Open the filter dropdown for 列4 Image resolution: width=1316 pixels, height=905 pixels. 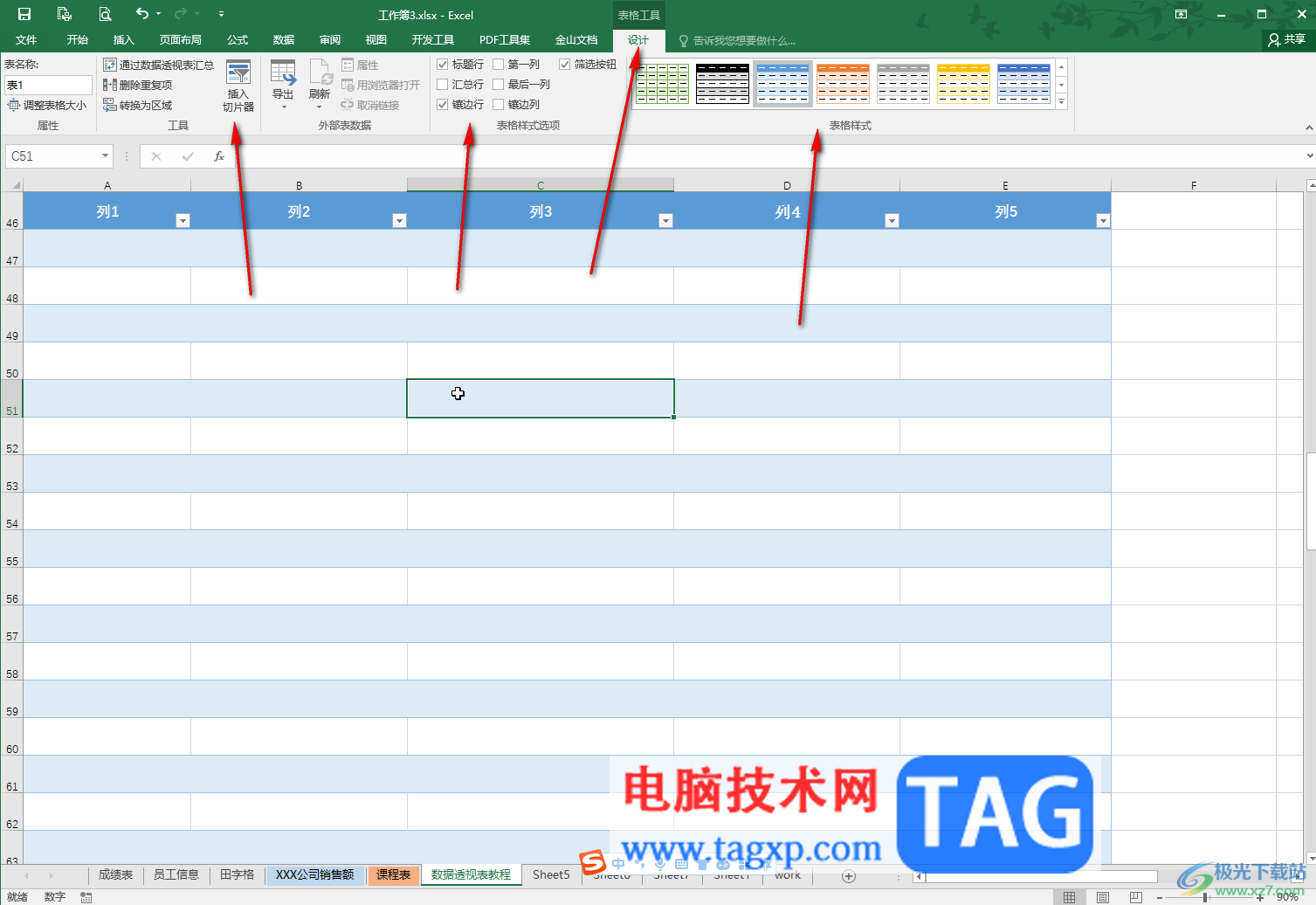(x=892, y=220)
